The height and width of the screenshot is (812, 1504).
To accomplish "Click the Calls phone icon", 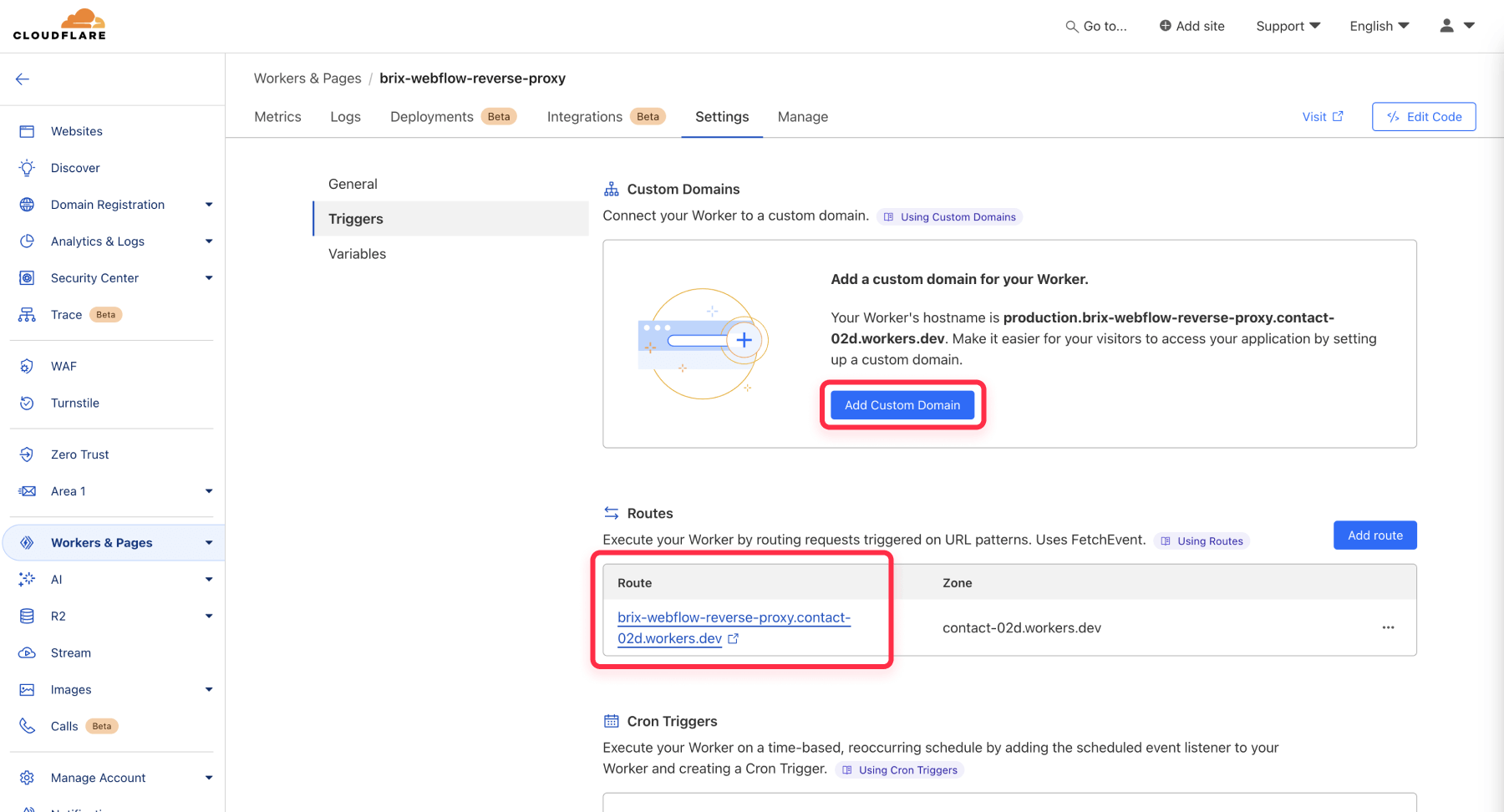I will 27,726.
